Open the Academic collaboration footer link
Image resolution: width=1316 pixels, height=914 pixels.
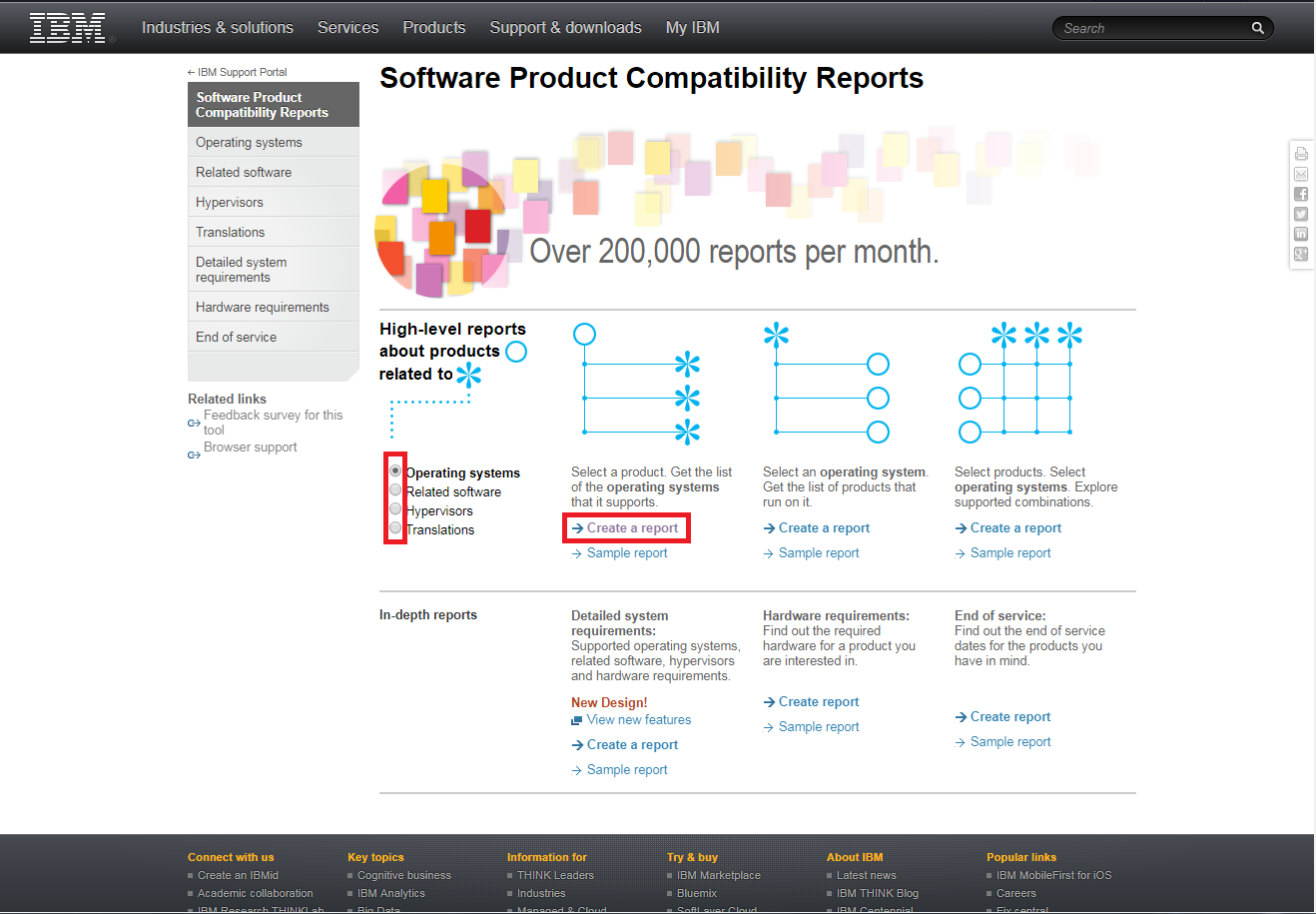256,893
